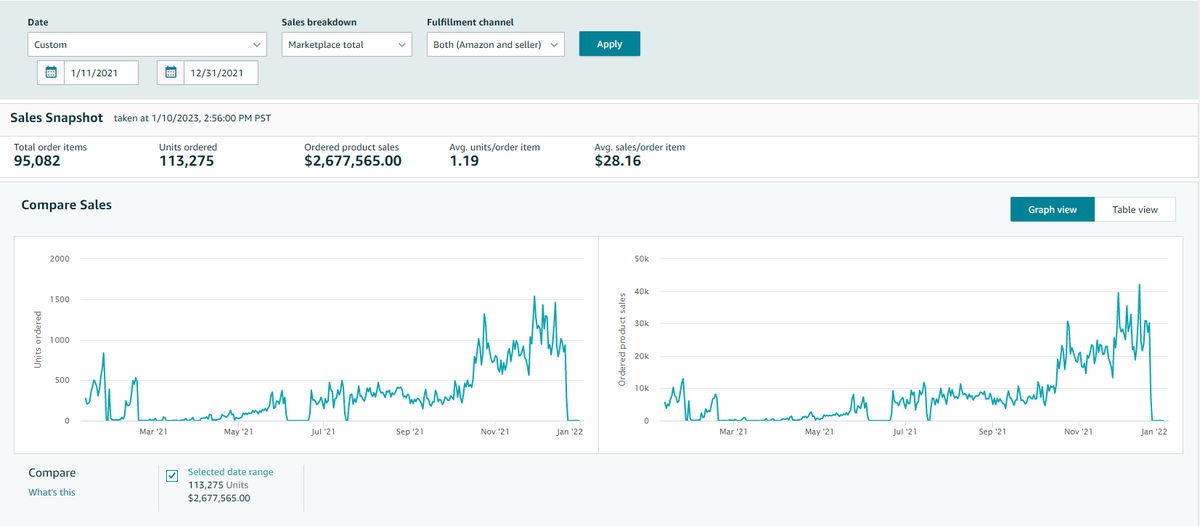Screen dimensions: 1200x526
Task: Click the Total order items value 95,082
Action: click(x=37, y=161)
